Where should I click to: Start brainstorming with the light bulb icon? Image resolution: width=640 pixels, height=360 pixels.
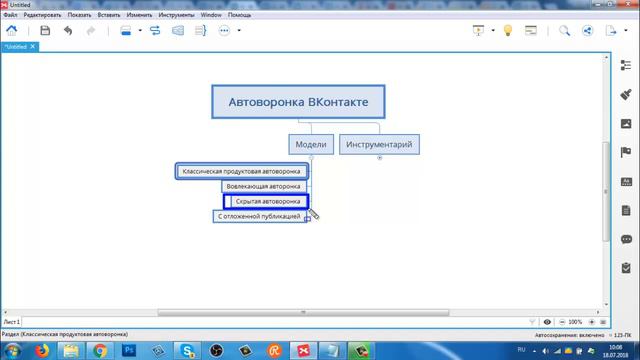click(508, 30)
